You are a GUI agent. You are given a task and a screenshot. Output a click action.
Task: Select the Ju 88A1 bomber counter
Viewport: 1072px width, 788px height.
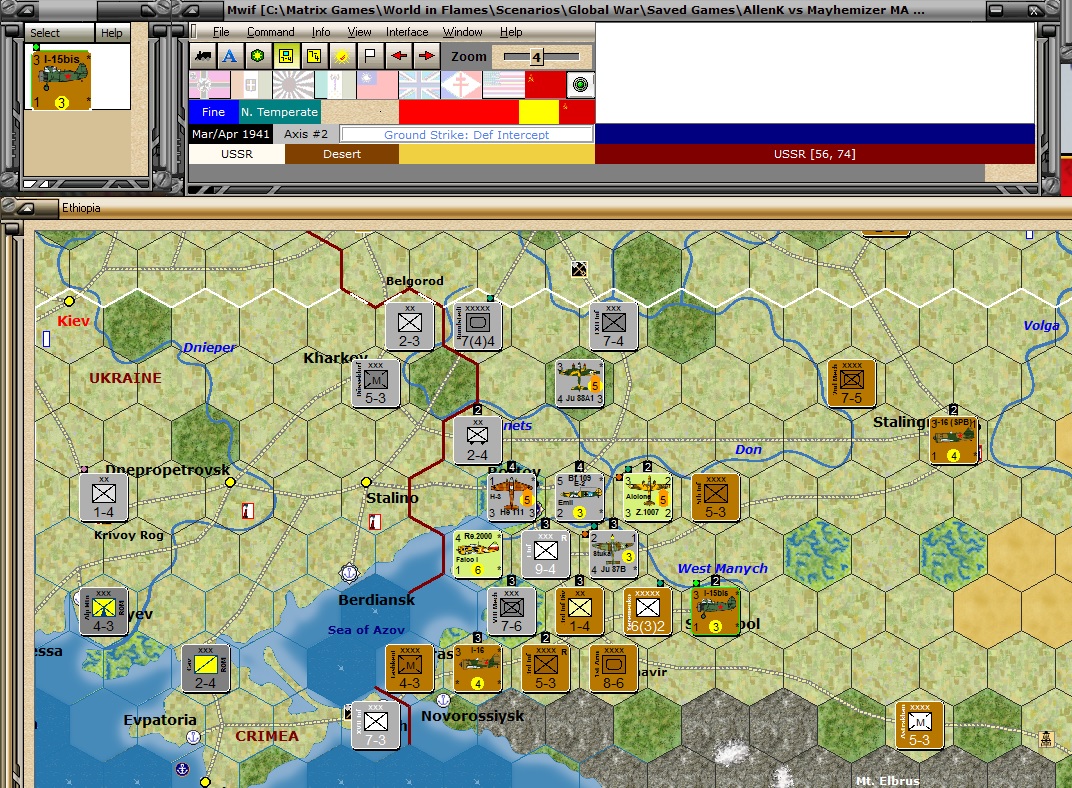click(x=579, y=383)
